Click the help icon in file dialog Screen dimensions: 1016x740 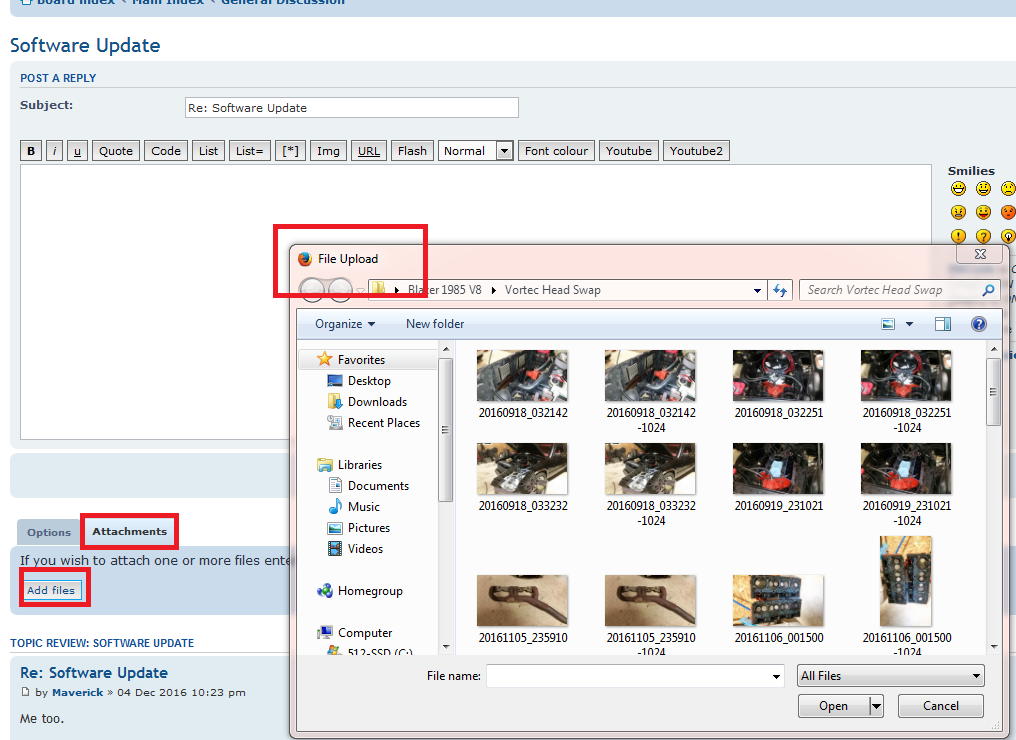(x=978, y=324)
